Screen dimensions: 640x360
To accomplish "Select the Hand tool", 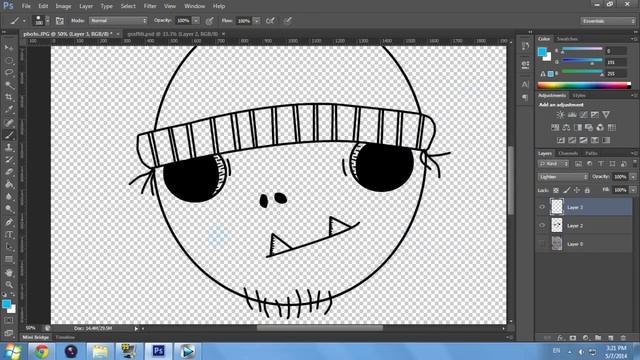I will coord(9,272).
